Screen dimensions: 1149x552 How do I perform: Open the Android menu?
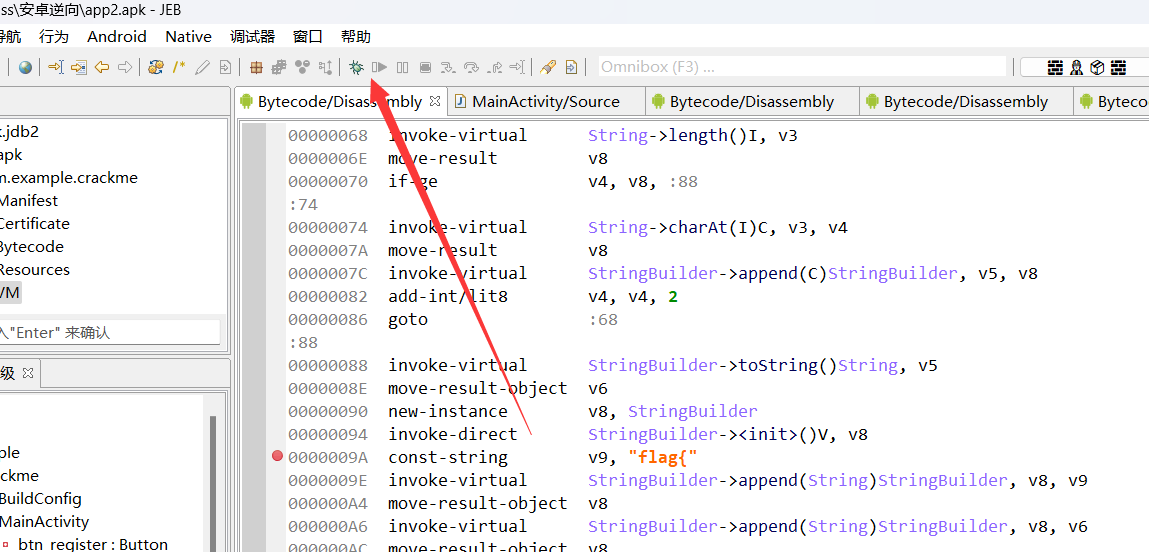point(116,36)
